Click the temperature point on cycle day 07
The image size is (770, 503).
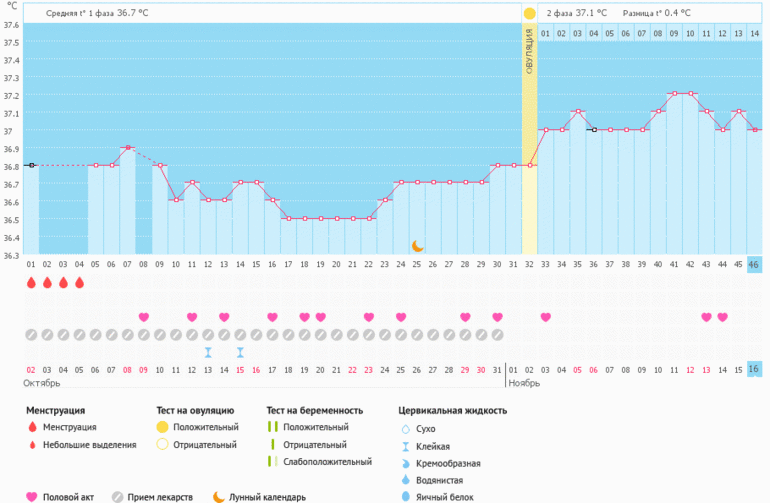[x=127, y=148]
